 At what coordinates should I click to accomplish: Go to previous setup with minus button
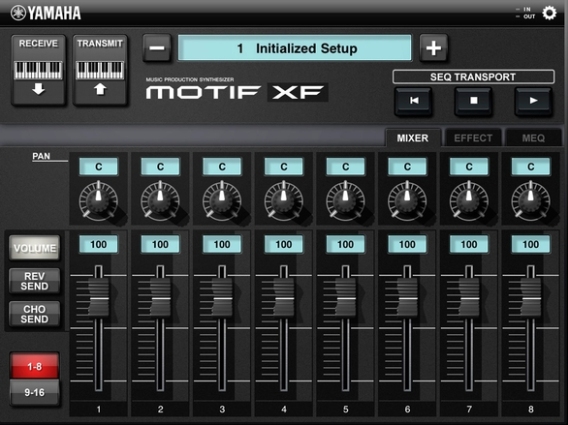(157, 48)
